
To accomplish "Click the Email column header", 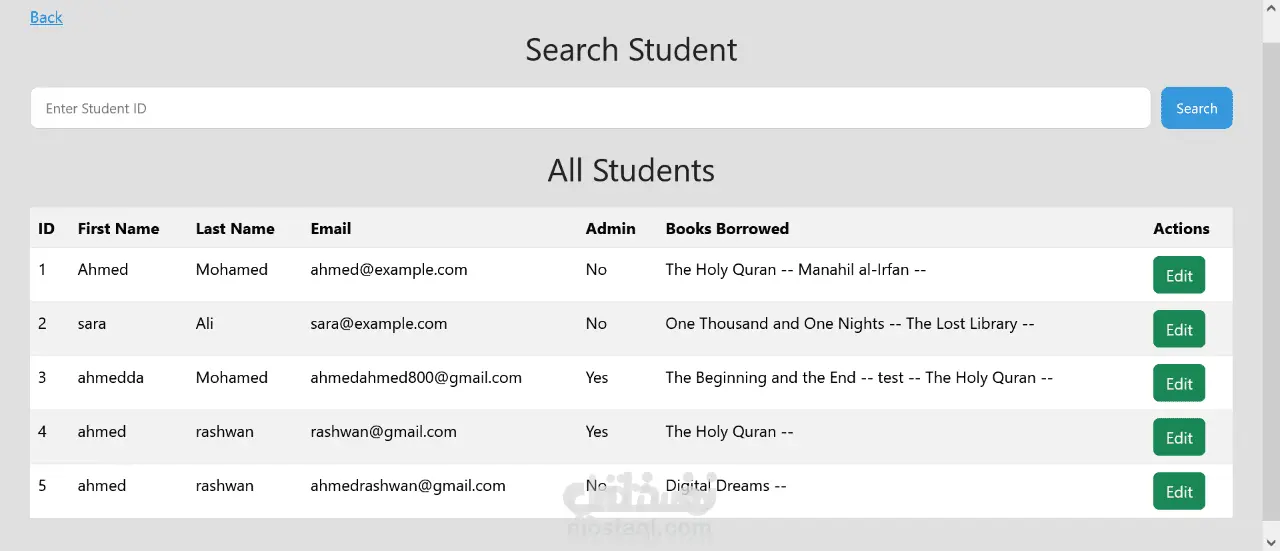I will (x=330, y=228).
